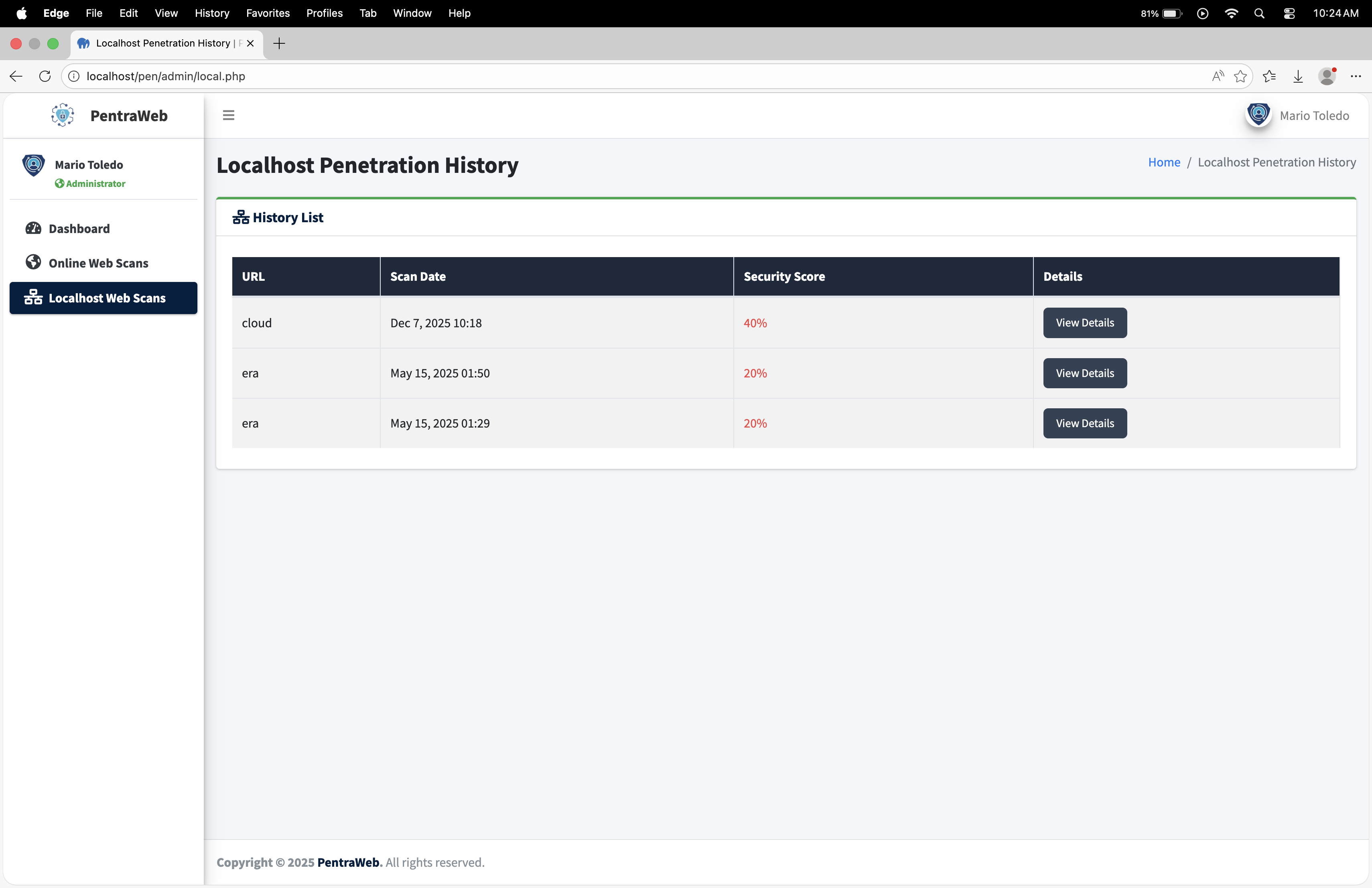Click the browser refresh icon
Viewport: 1372px width, 888px height.
[x=45, y=76]
